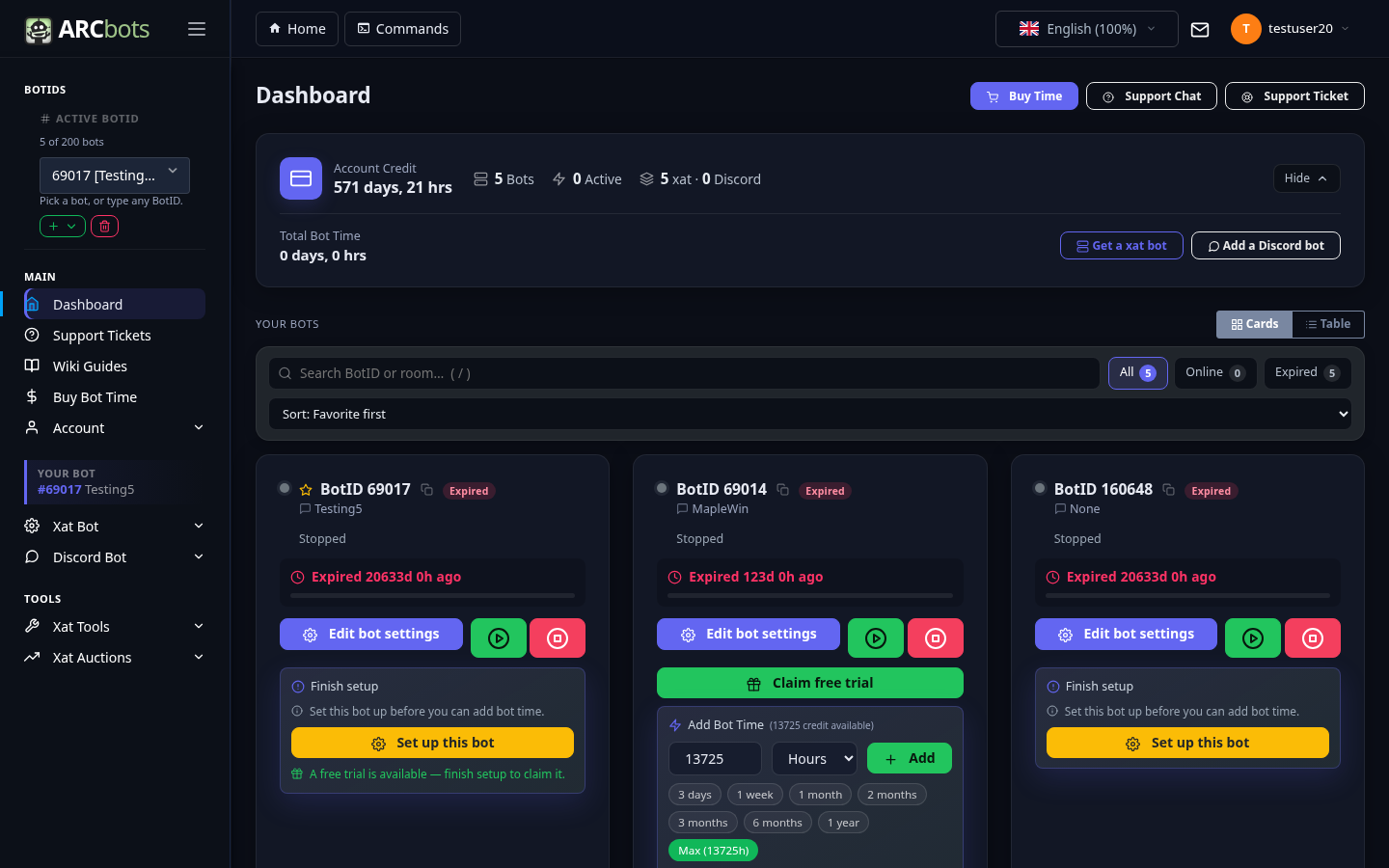The image size is (1389, 868).
Task: Set up this bot for BotID 69017
Action: pyautogui.click(x=432, y=743)
